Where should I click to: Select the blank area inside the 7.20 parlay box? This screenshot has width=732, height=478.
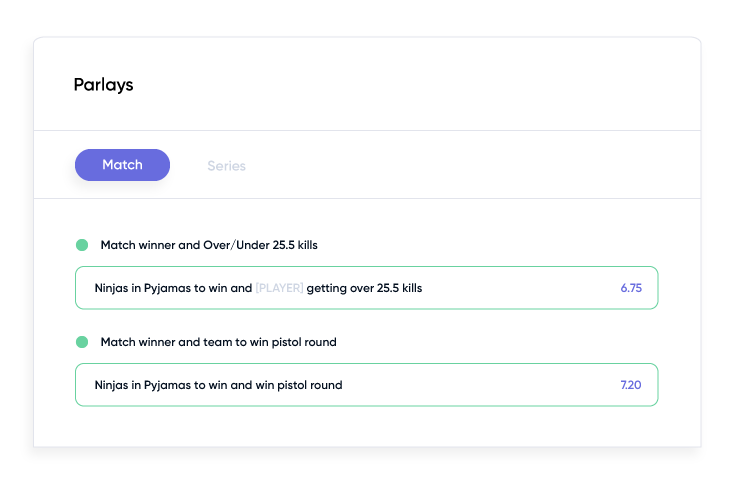481,385
